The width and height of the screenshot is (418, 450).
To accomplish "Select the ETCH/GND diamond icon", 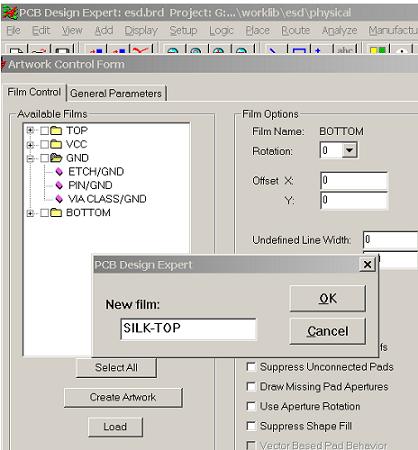I will point(59,172).
